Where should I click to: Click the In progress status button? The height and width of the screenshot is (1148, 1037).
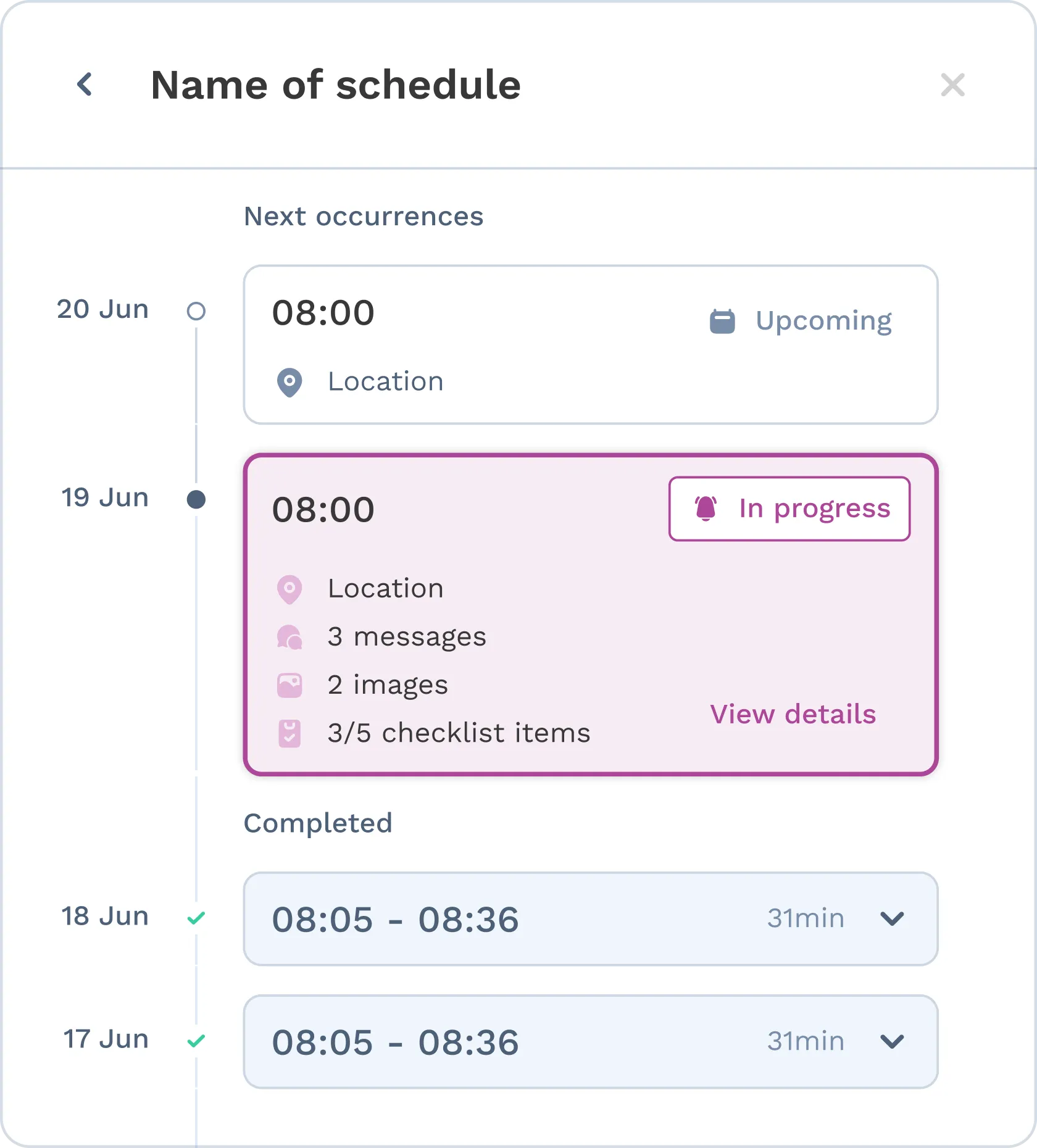click(789, 509)
